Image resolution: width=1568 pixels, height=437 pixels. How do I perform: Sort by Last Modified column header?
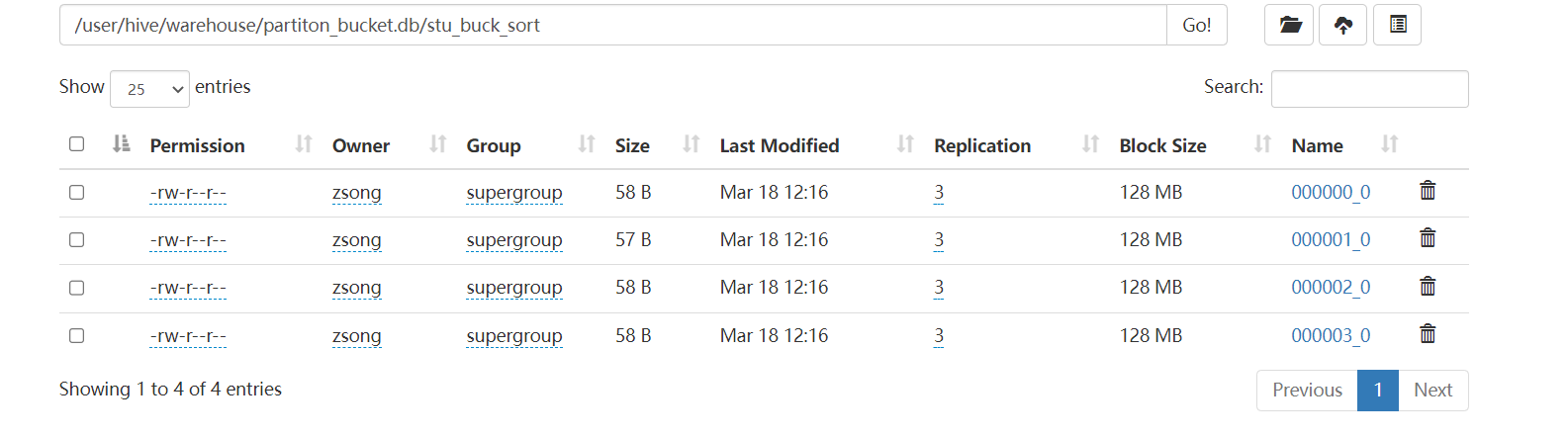click(780, 145)
